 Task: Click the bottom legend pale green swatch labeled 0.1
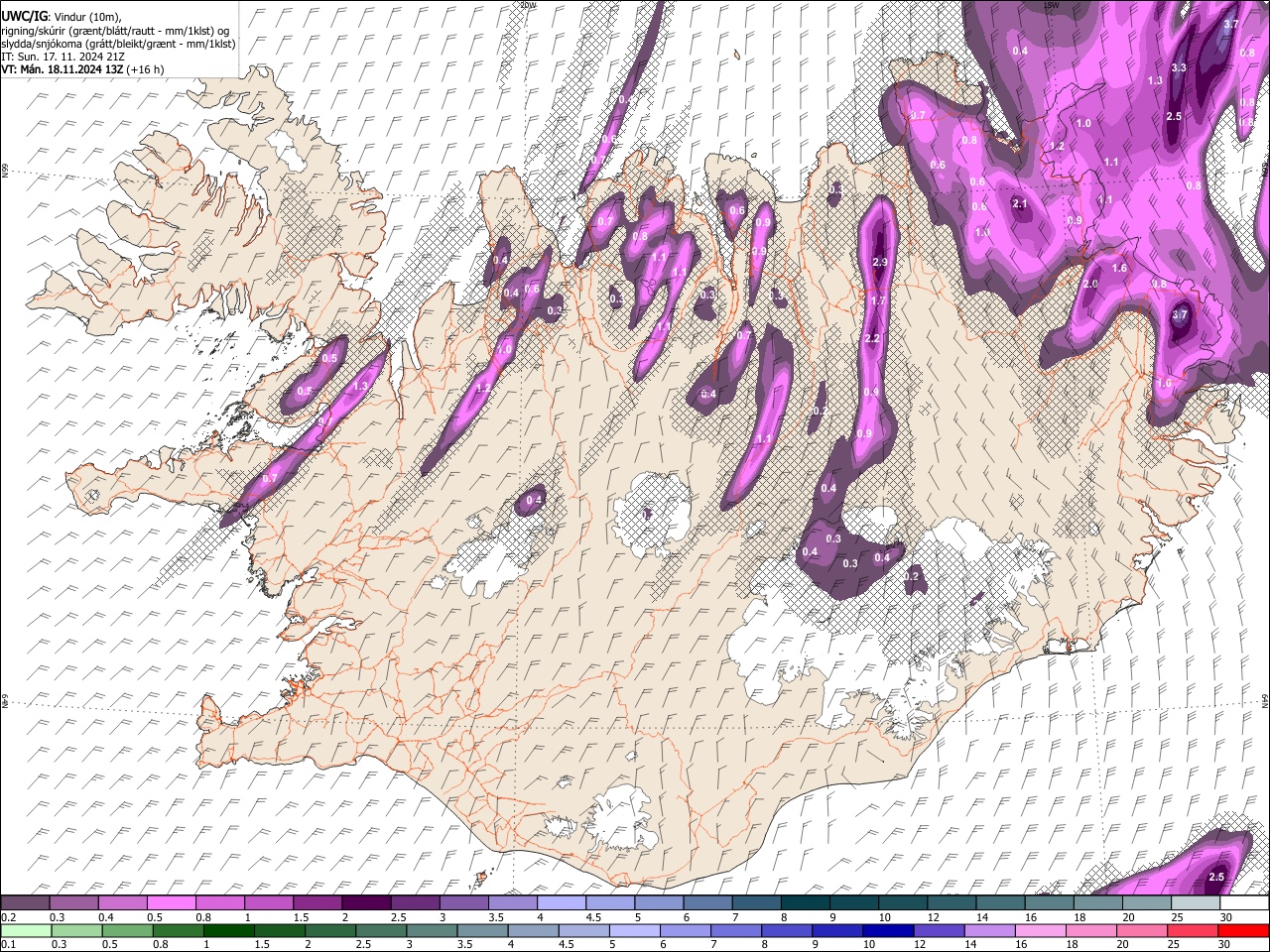click(x=26, y=931)
